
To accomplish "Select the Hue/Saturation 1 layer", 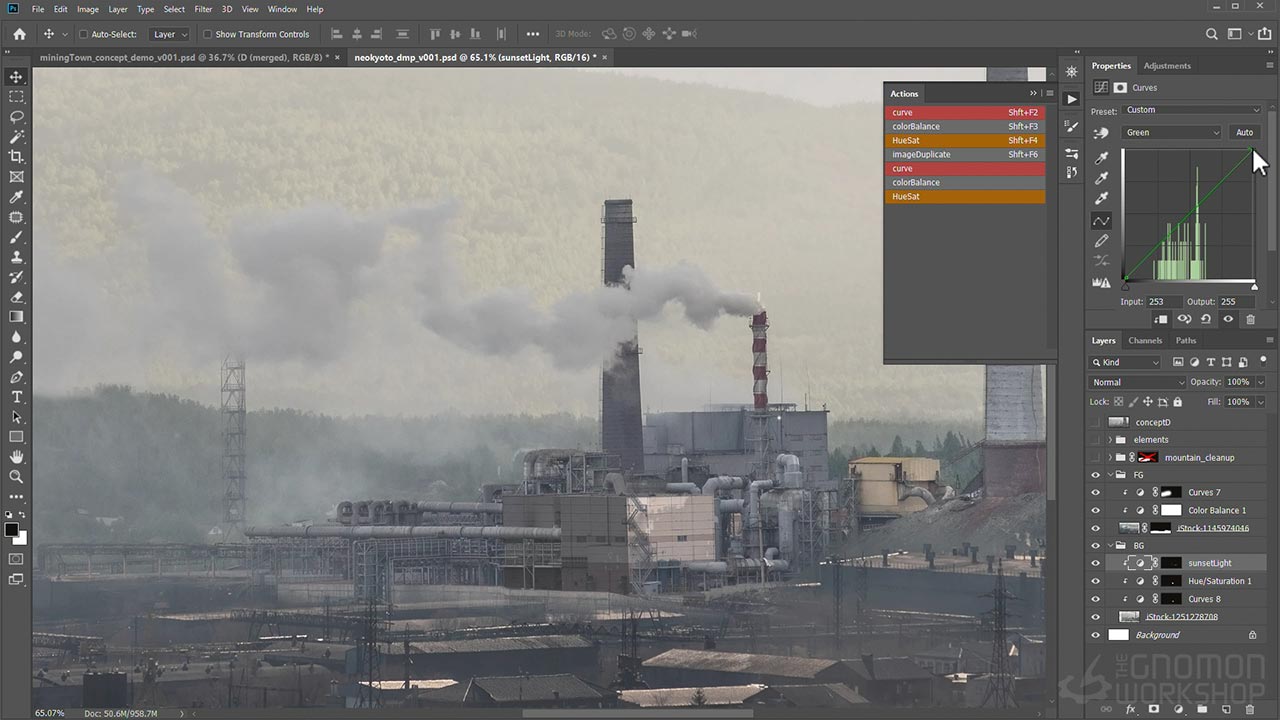I will point(1218,581).
